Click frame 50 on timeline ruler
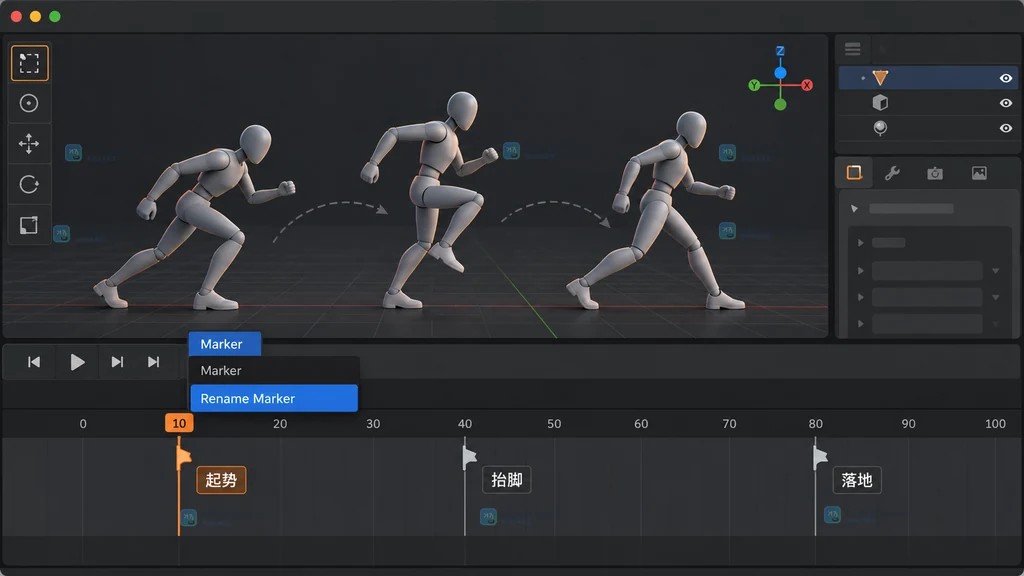This screenshot has height=576, width=1024. 554,424
